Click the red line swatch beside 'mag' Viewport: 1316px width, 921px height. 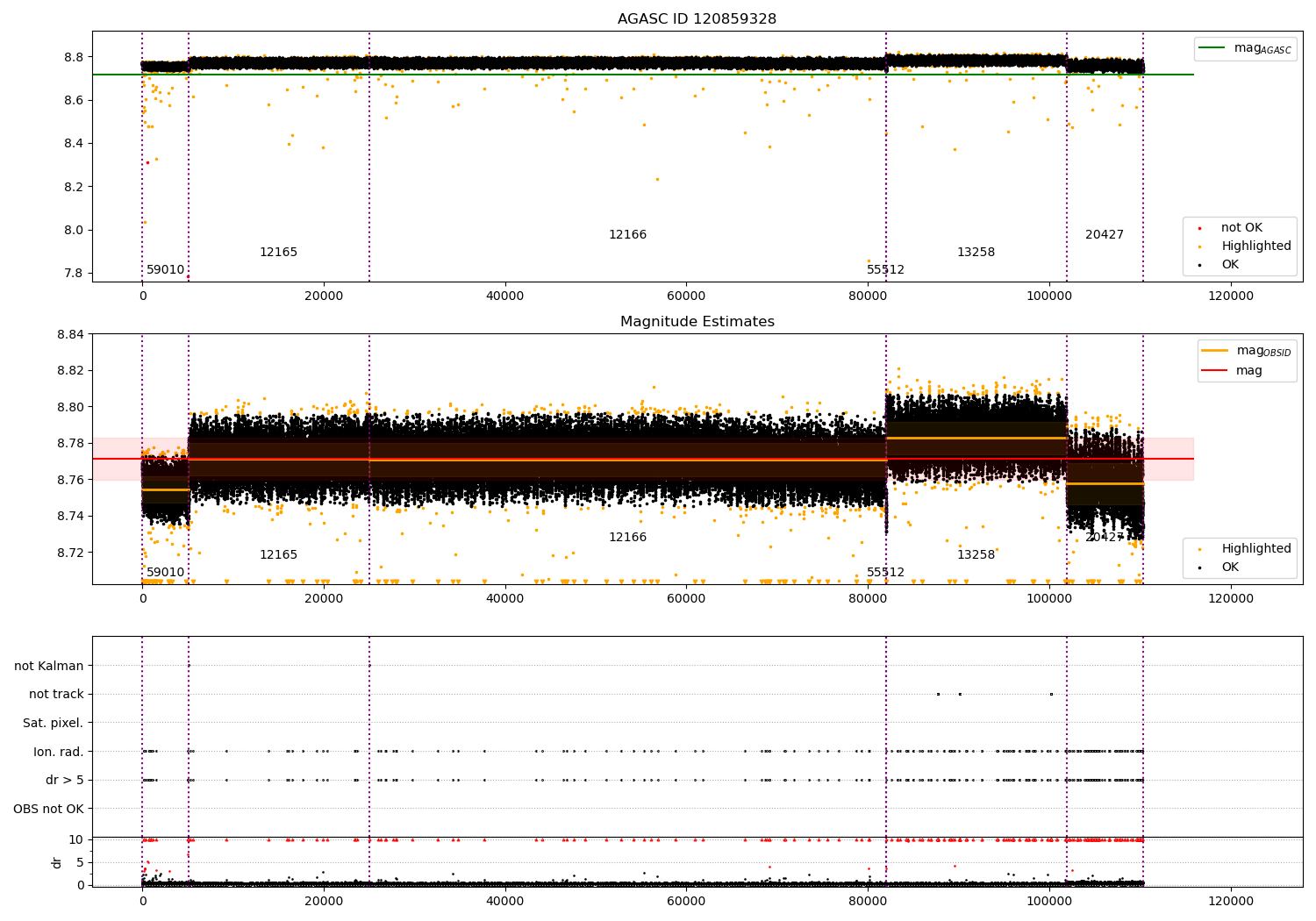(x=1215, y=371)
